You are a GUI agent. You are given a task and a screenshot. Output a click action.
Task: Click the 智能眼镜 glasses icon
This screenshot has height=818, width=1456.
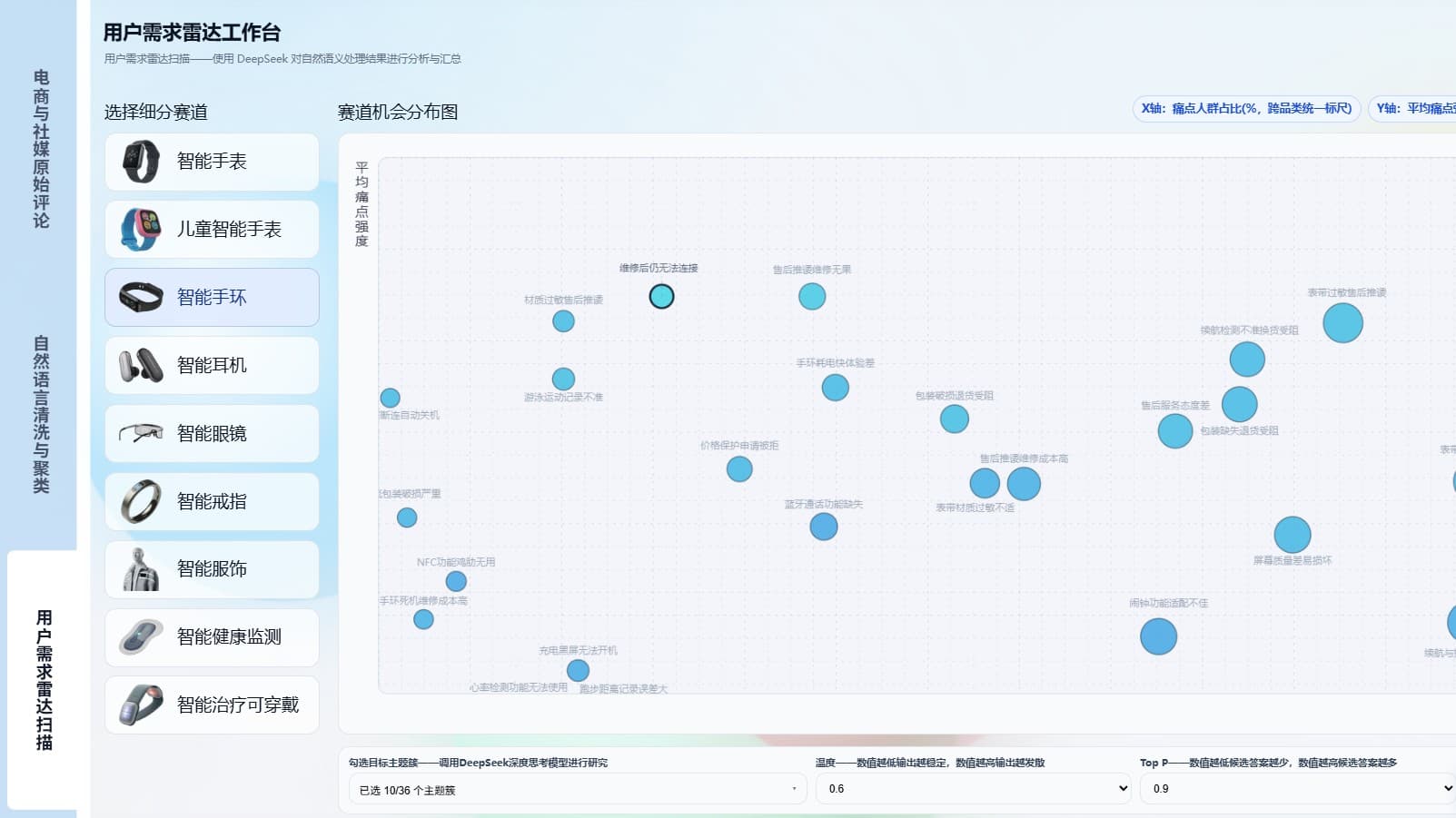click(141, 434)
